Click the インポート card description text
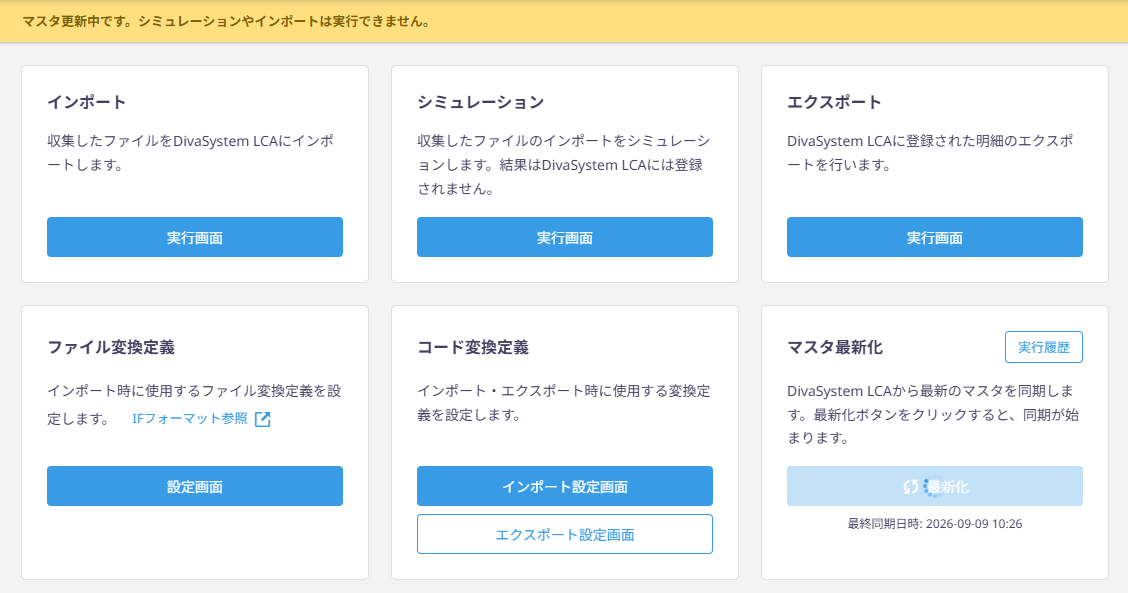The height and width of the screenshot is (593, 1128). (191, 153)
